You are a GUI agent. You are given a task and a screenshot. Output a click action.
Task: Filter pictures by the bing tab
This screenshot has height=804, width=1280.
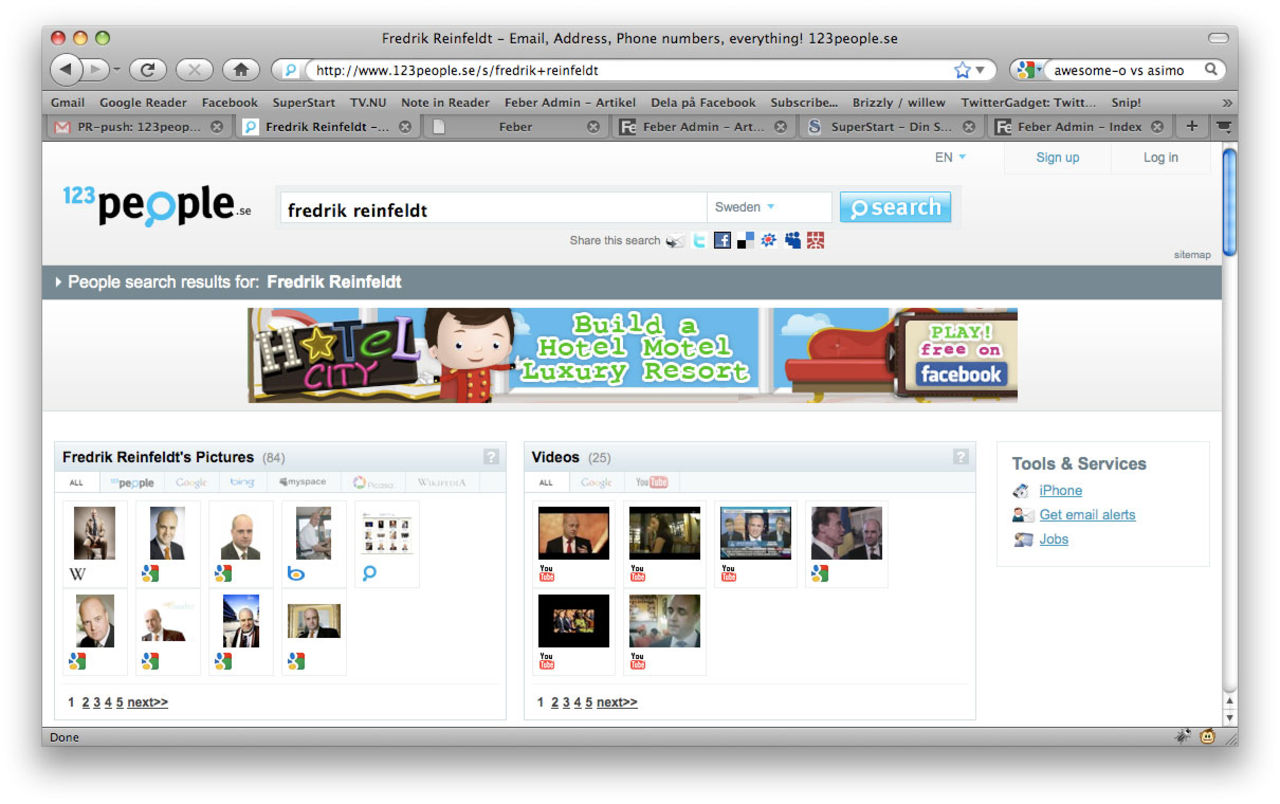(x=242, y=482)
